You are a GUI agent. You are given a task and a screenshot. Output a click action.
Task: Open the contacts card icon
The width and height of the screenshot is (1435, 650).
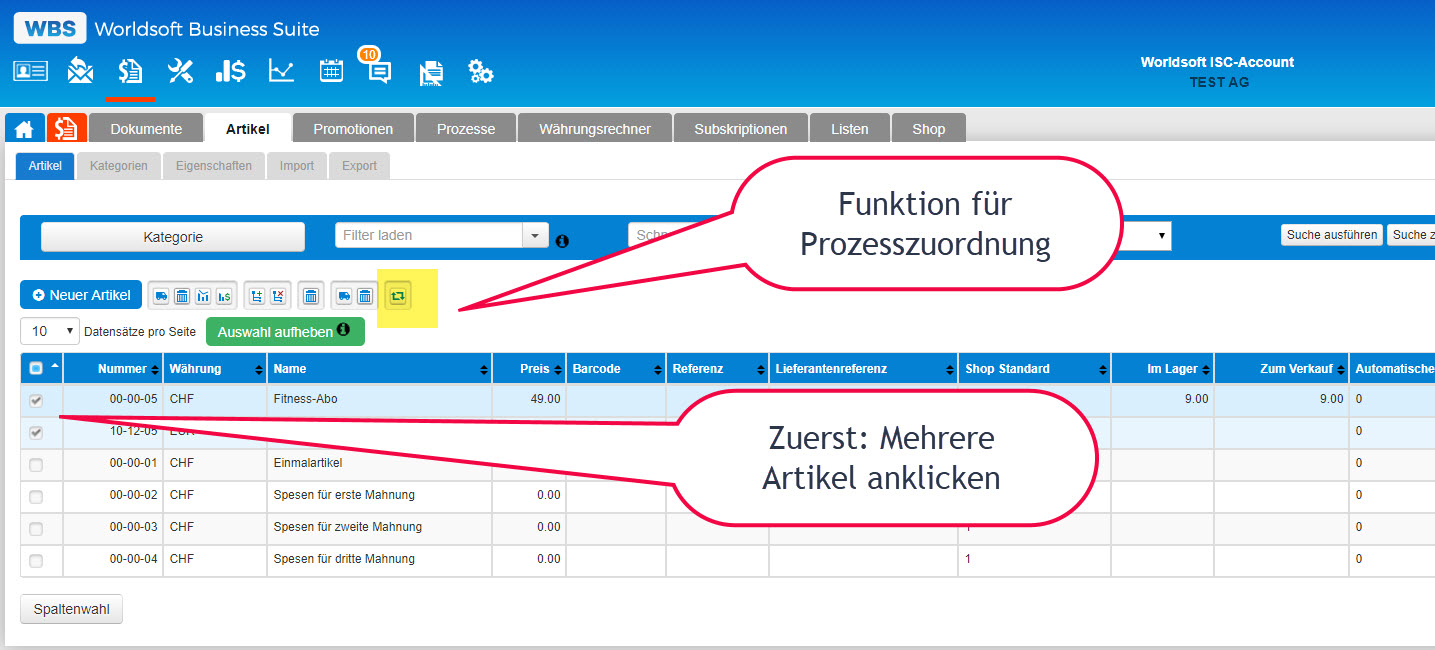point(30,71)
